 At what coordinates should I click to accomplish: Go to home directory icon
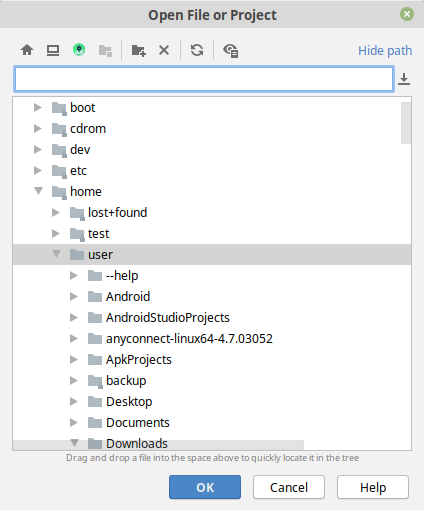[x=27, y=50]
